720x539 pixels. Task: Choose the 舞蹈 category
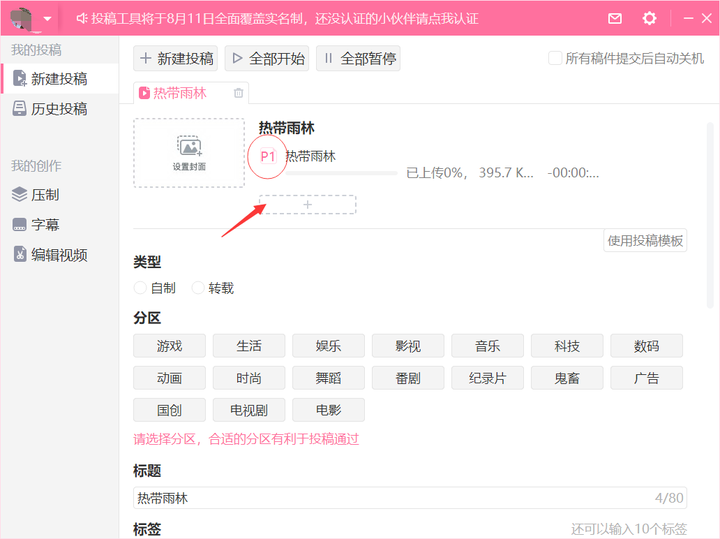coord(328,378)
